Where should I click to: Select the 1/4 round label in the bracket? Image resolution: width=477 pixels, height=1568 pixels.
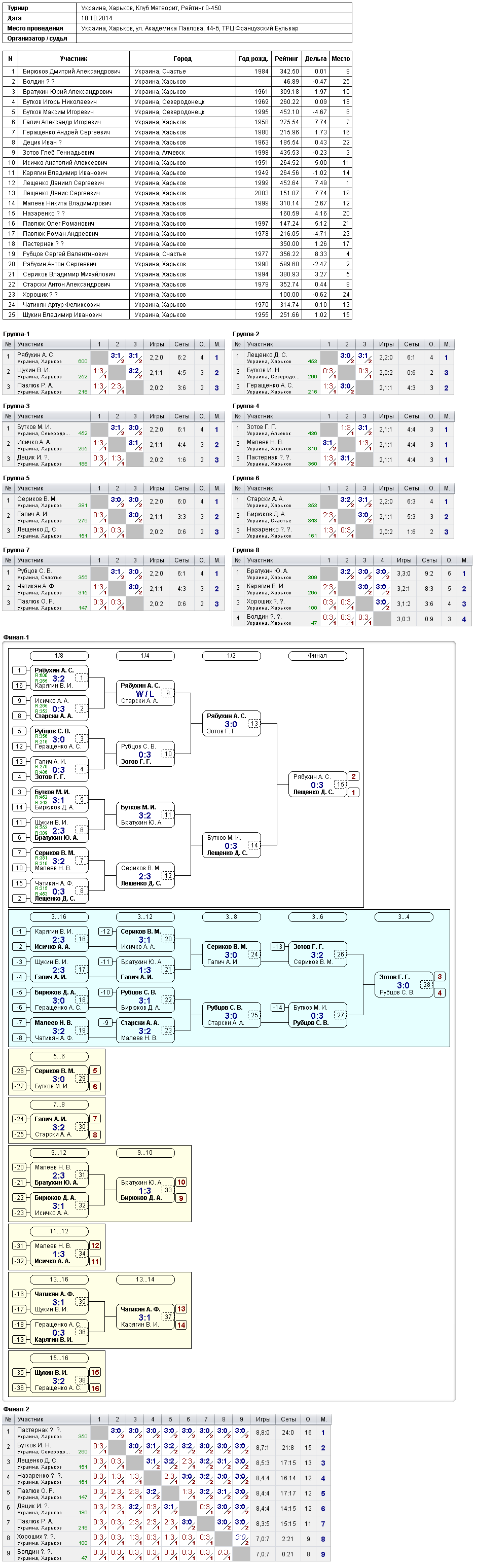point(145,656)
